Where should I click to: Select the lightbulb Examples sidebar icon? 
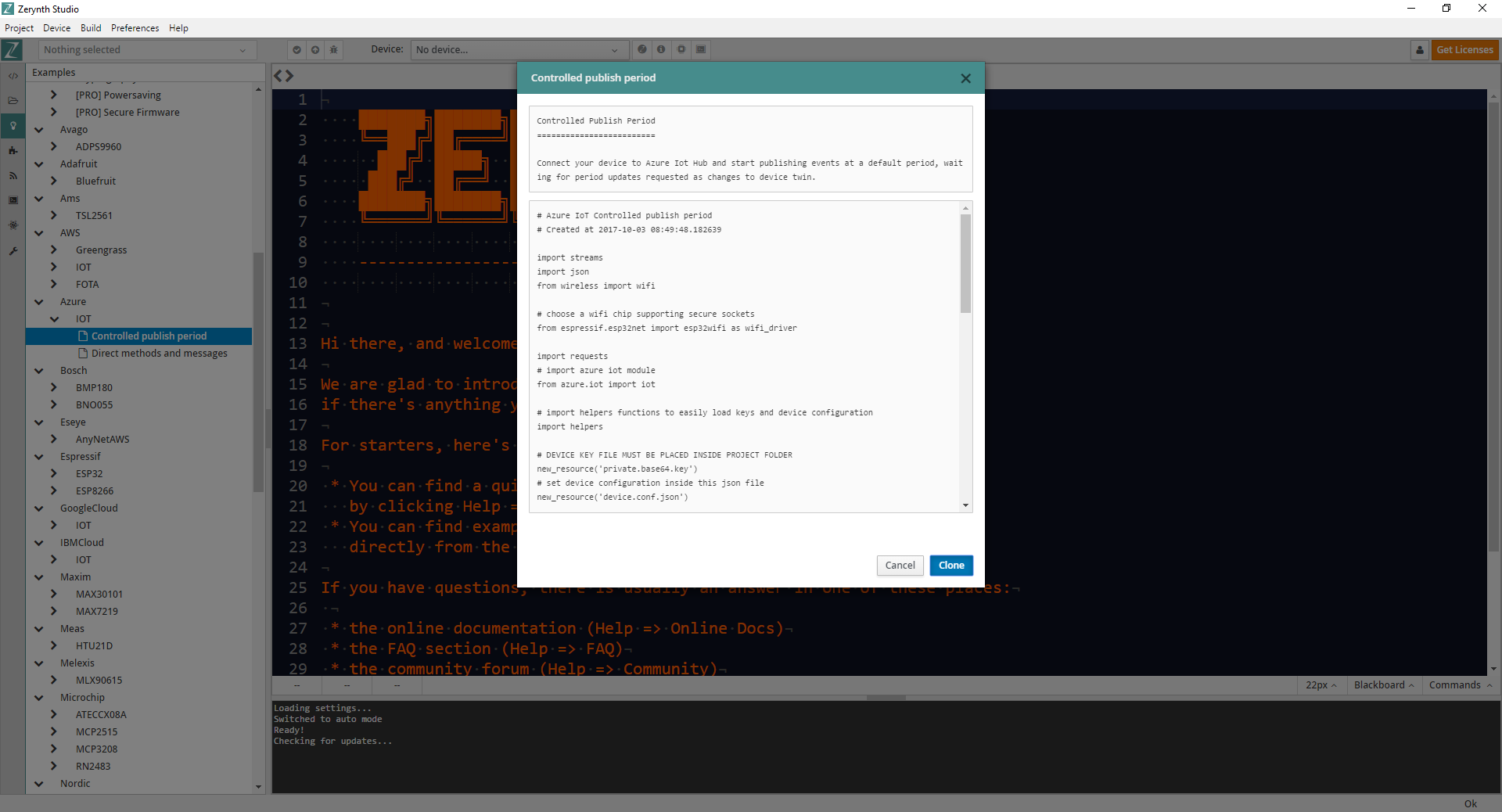[13, 126]
